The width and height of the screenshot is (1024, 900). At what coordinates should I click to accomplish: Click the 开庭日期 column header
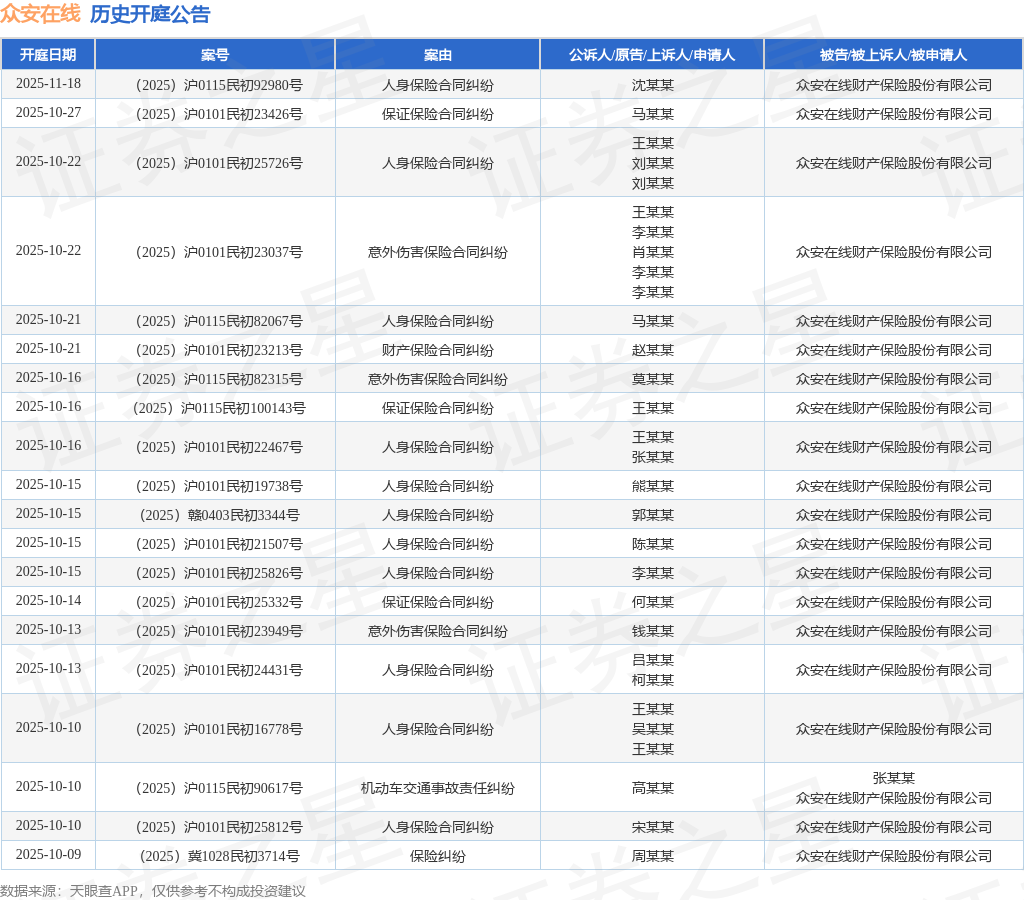click(x=48, y=55)
